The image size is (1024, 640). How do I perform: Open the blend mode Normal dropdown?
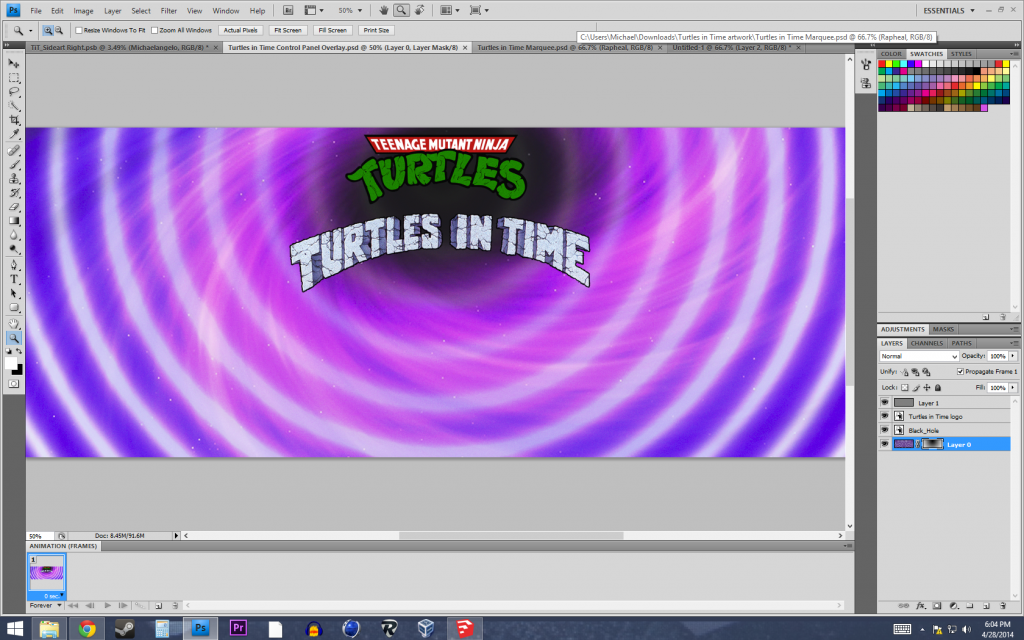point(919,356)
